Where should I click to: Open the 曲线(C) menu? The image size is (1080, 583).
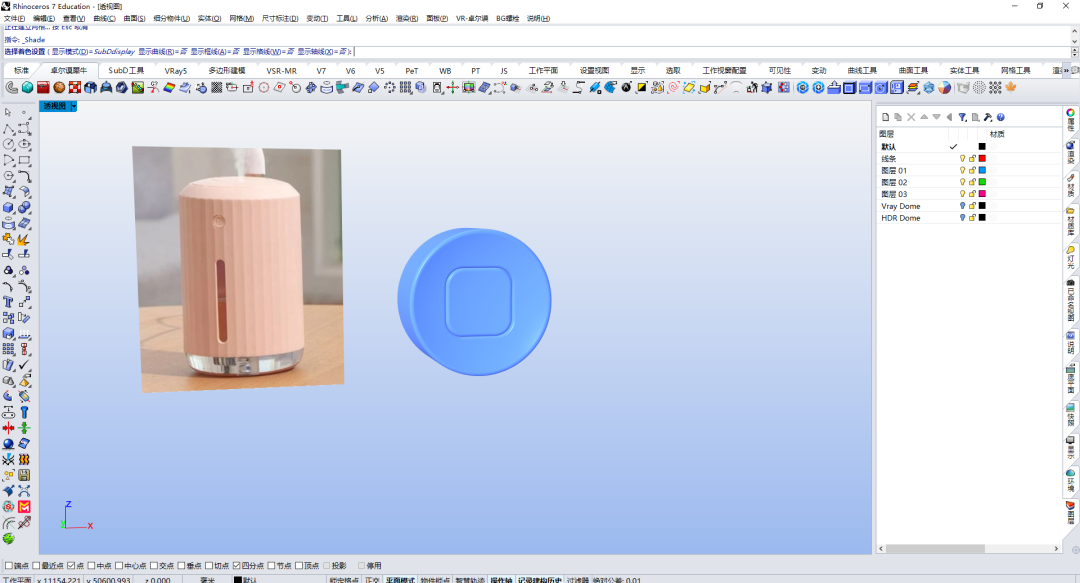point(104,19)
